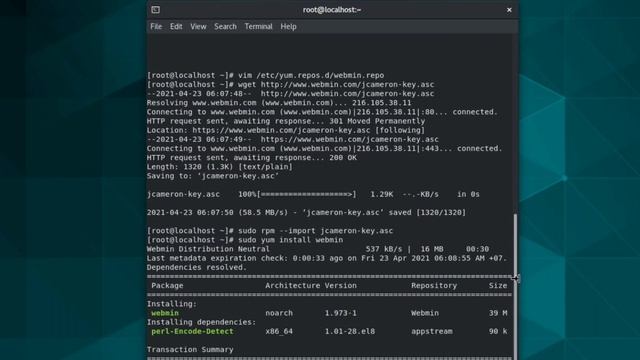Click the 'saved [1320/1320]' line

[x=306, y=213]
